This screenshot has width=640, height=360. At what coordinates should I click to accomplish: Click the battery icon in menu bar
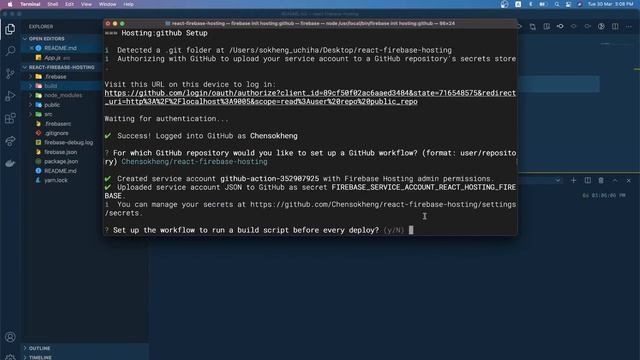point(543,4)
